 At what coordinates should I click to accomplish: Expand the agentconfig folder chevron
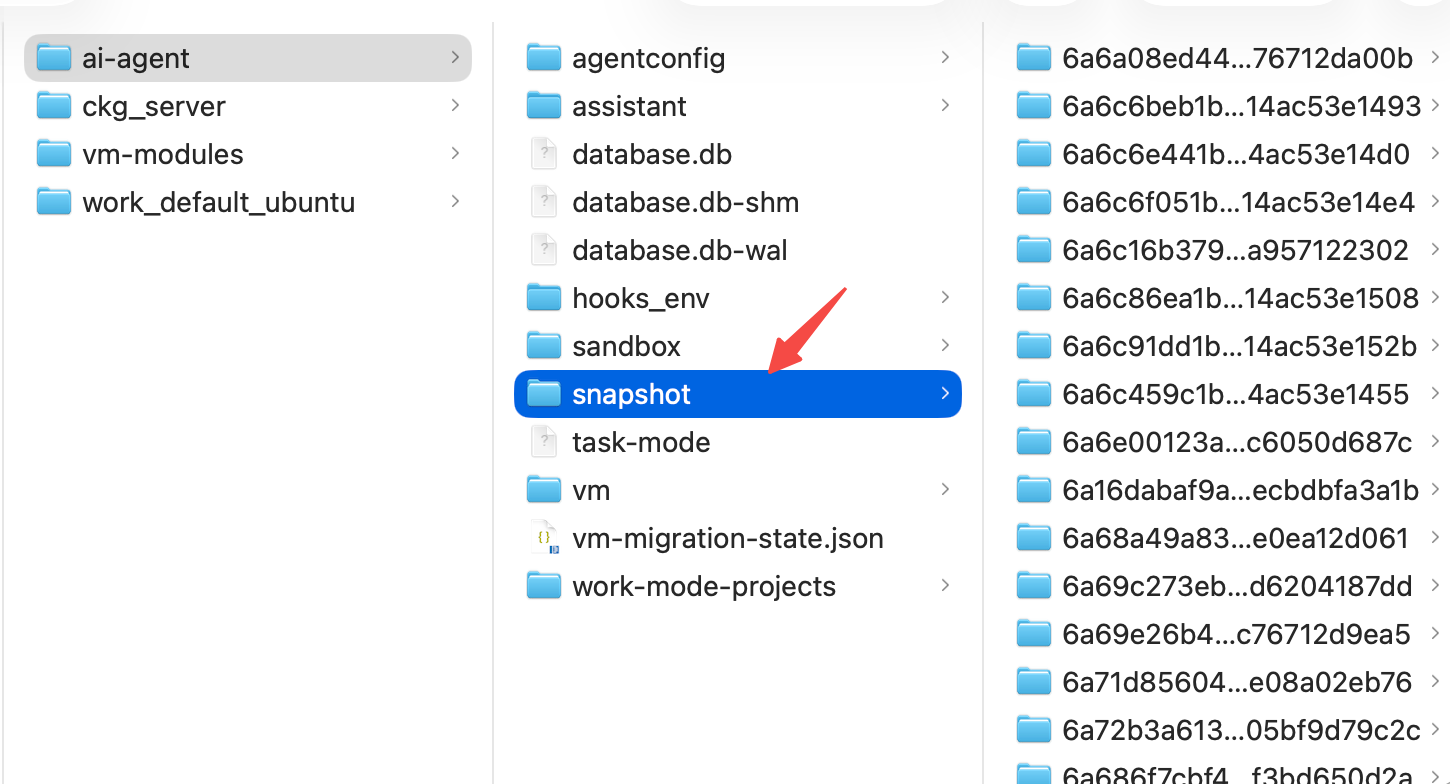click(945, 58)
